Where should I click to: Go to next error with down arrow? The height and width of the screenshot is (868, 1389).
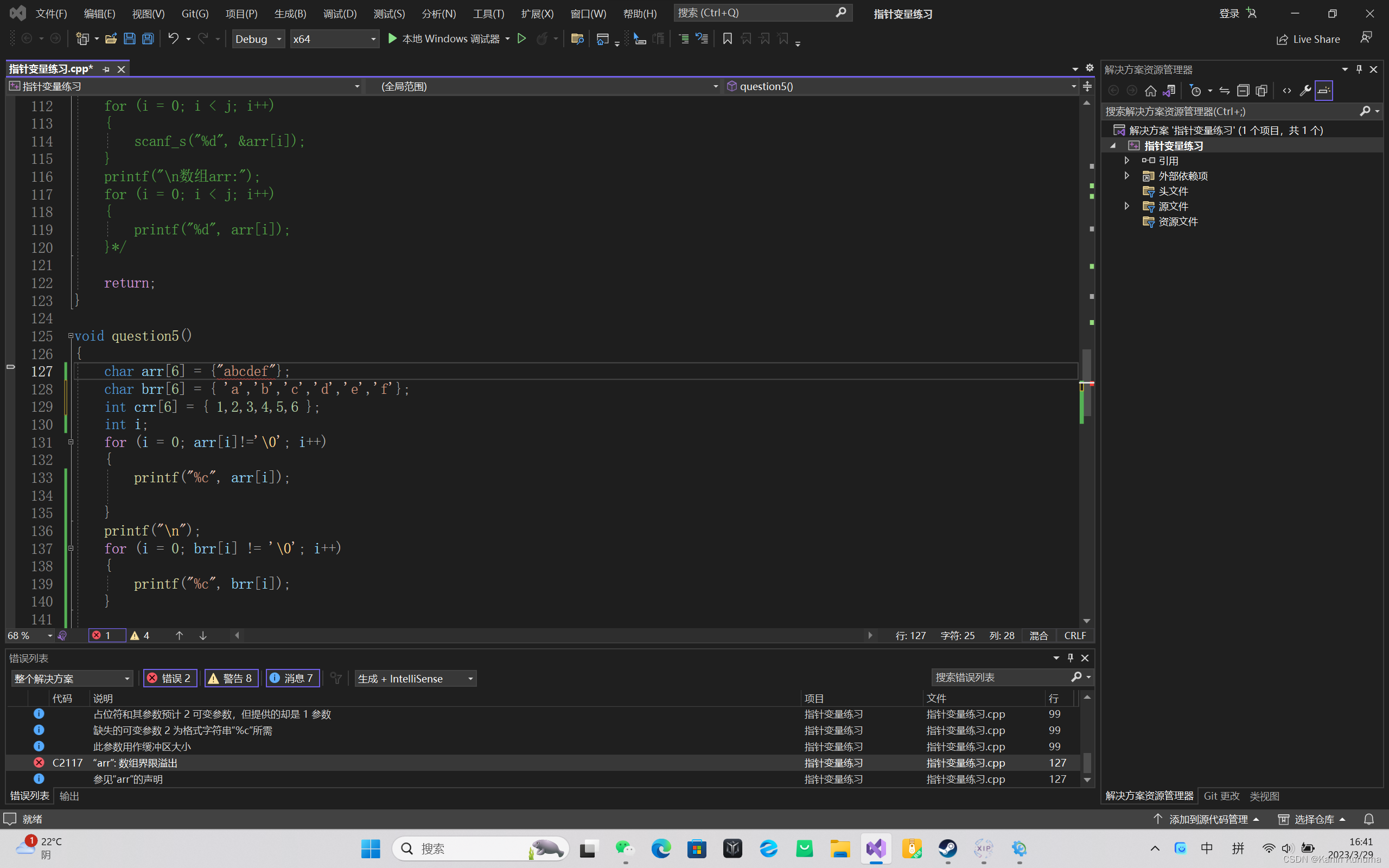[202, 635]
